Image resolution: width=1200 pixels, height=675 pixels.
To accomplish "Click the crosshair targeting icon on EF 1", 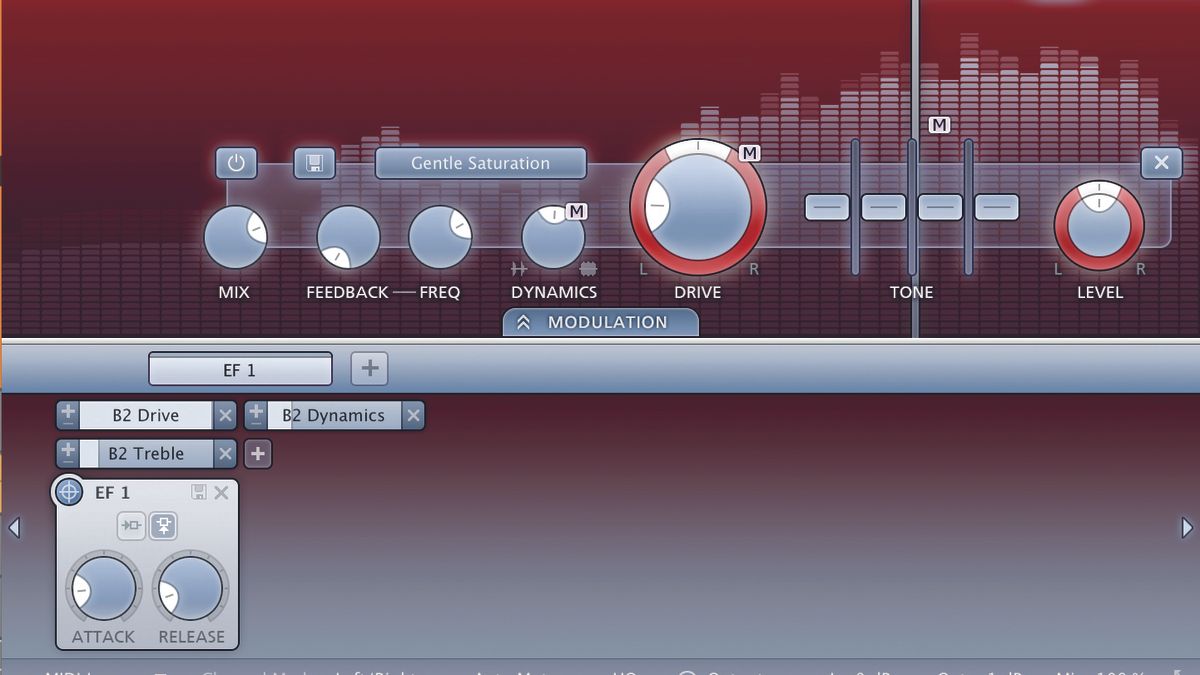I will click(68, 492).
